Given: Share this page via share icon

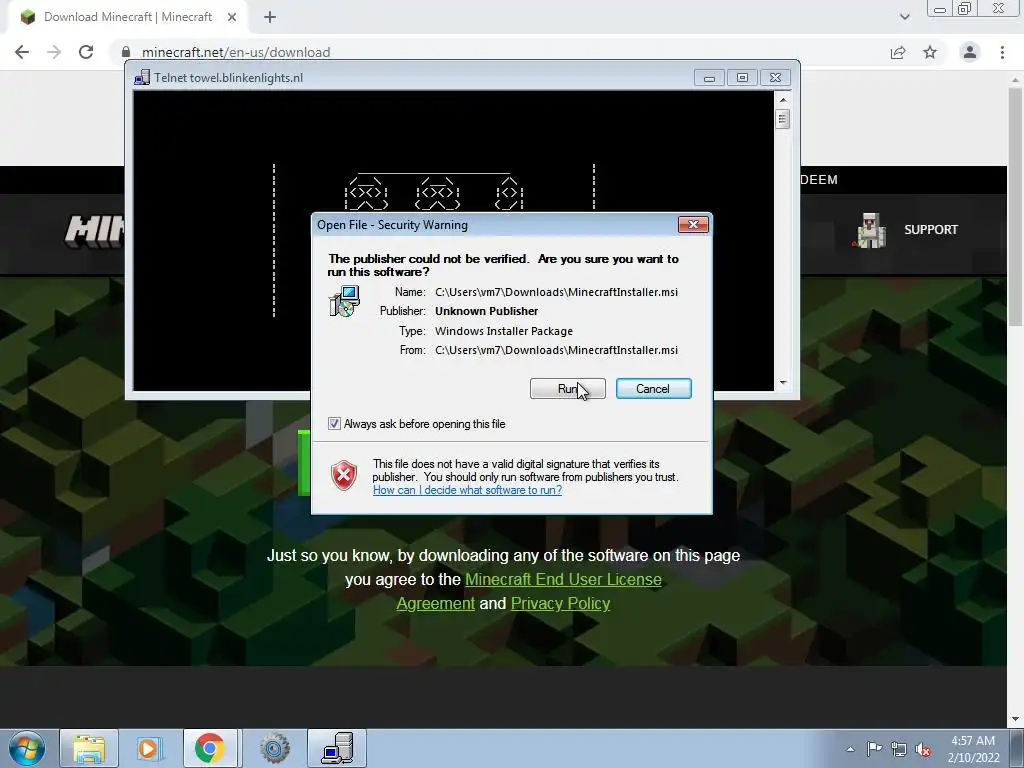Looking at the screenshot, I should pos(898,52).
